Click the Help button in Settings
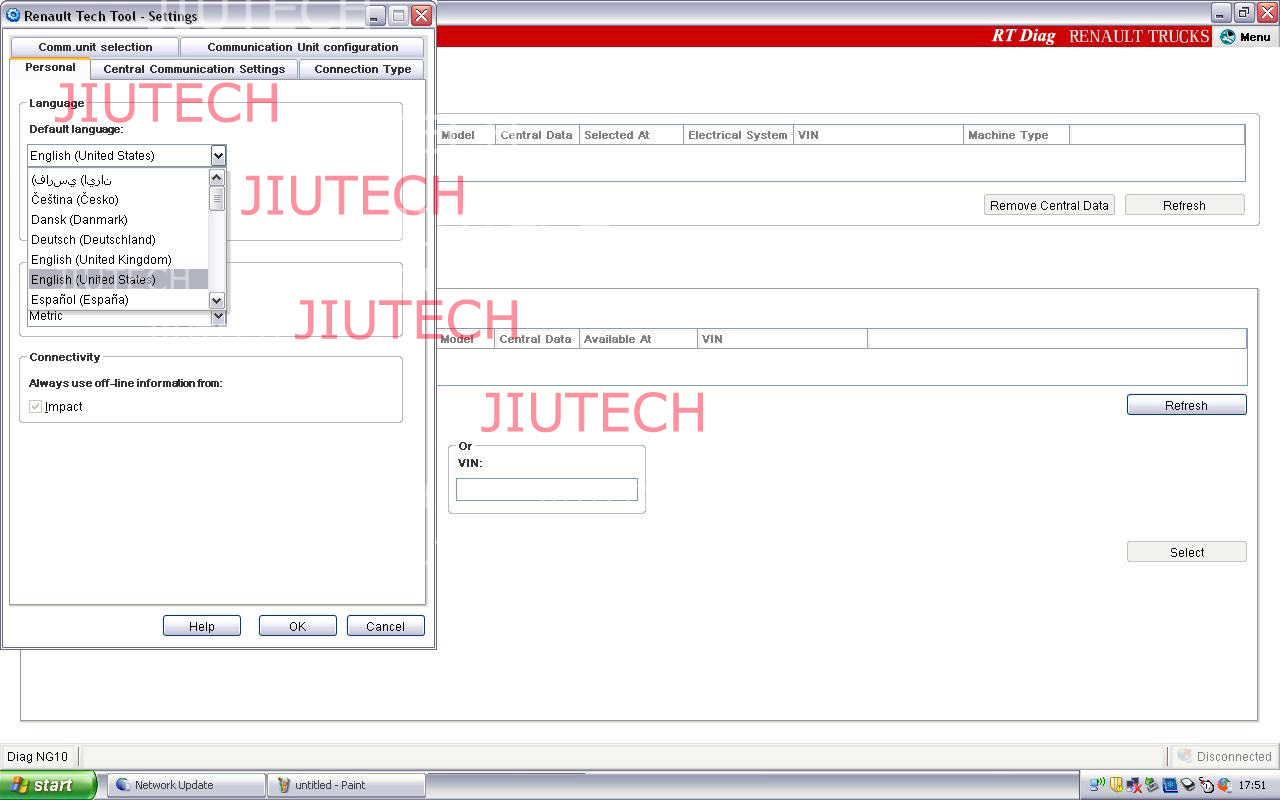1280x800 pixels. (202, 626)
